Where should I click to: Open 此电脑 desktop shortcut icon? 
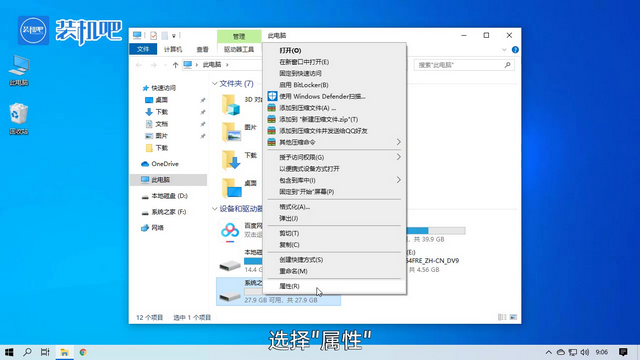coord(19,70)
